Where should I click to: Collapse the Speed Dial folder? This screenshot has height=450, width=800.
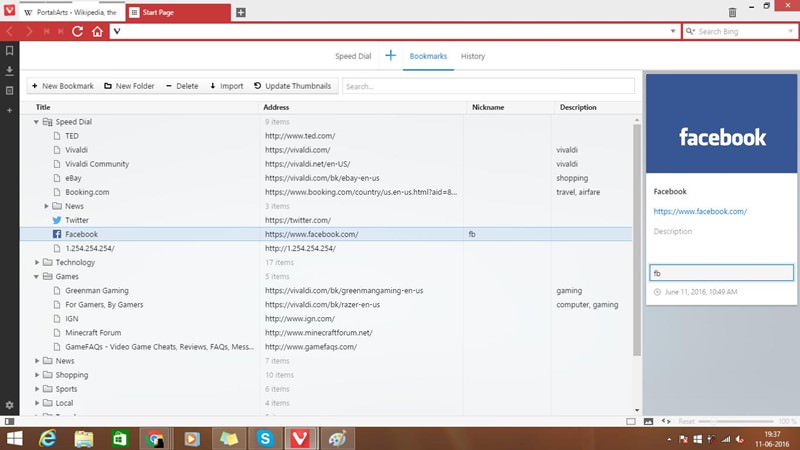pyautogui.click(x=36, y=122)
